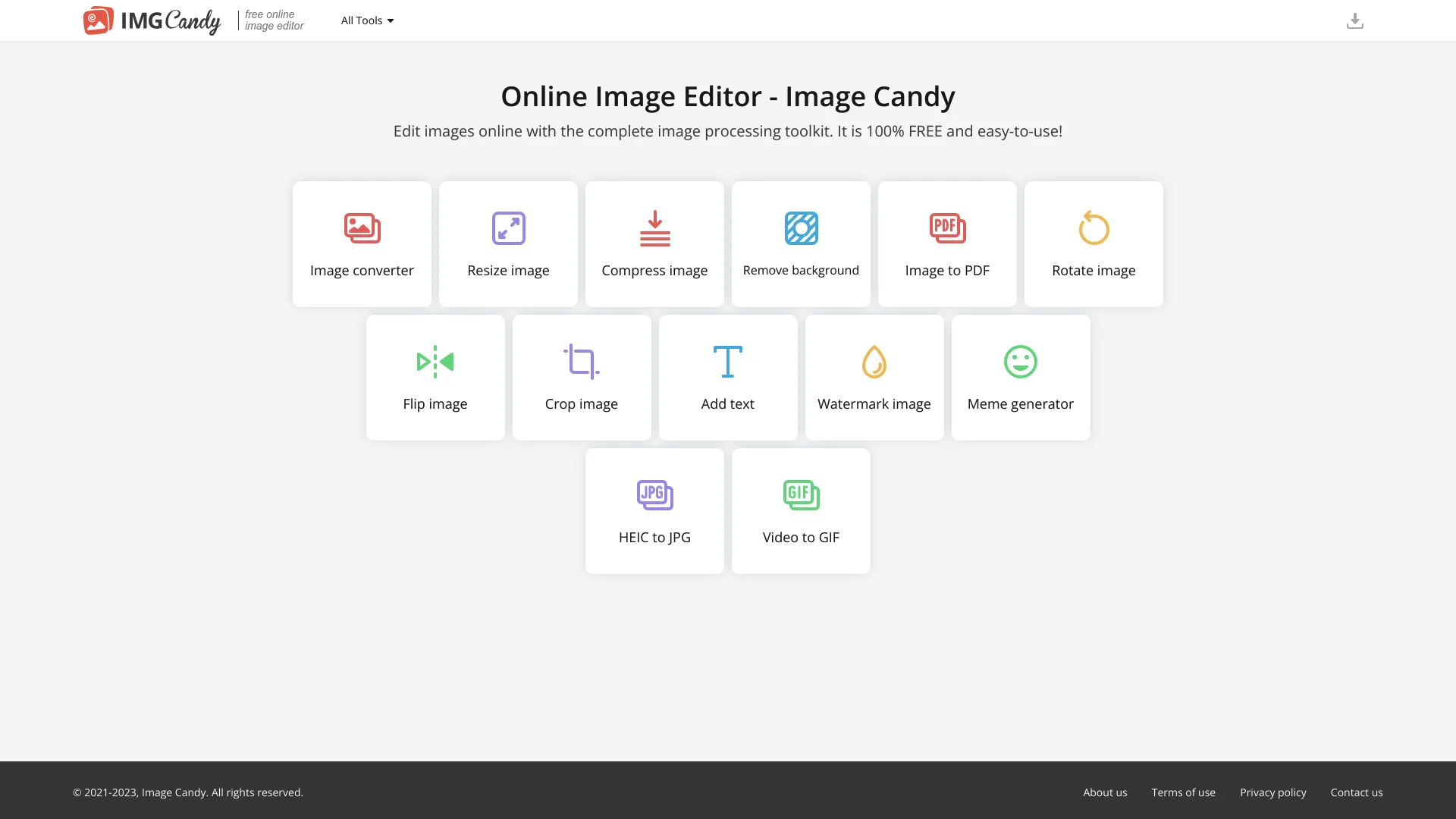Viewport: 1456px width, 819px height.
Task: Open the Flip image tool
Action: (x=435, y=377)
